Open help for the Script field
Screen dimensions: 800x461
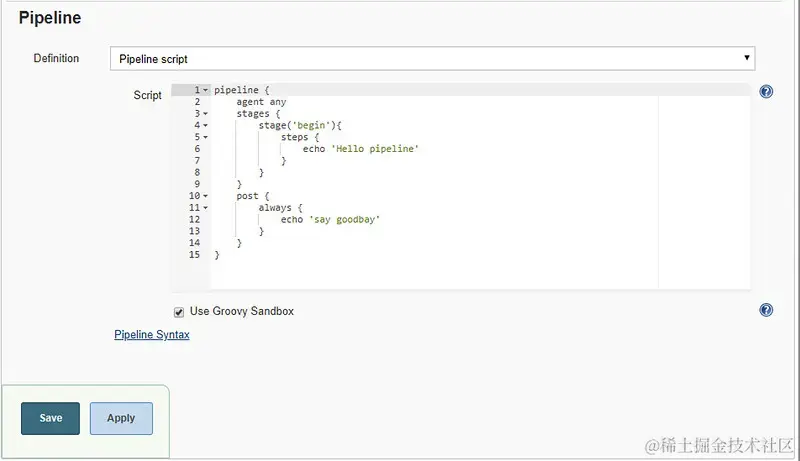tap(766, 92)
